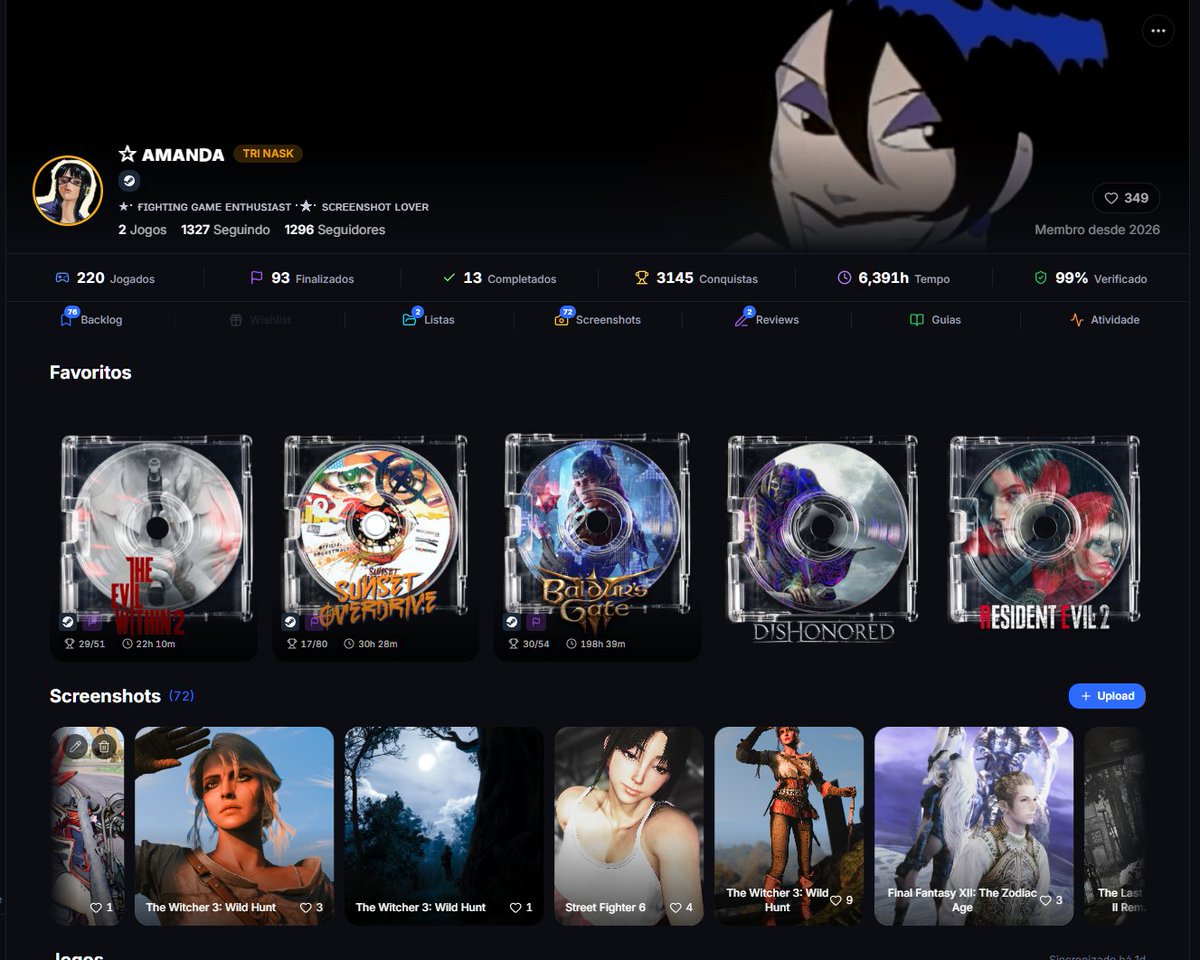Click the Upload button
This screenshot has height=960, width=1200.
click(x=1107, y=696)
